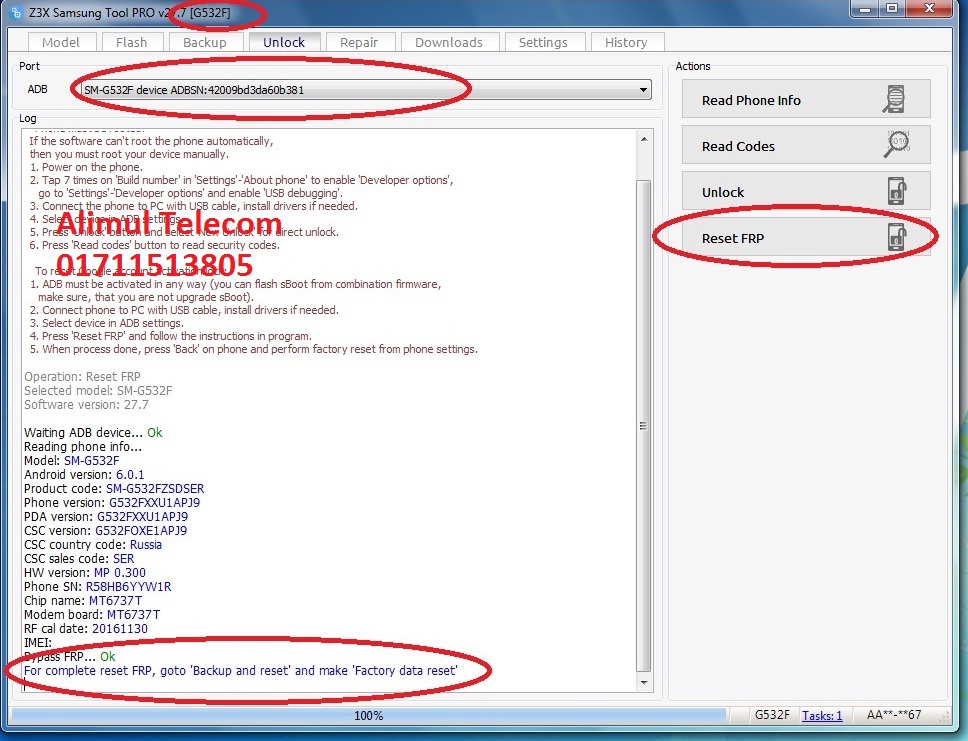Click 'Operation: Reset FRP' log line
Viewport: 968px width, 741px height.
coord(82,377)
